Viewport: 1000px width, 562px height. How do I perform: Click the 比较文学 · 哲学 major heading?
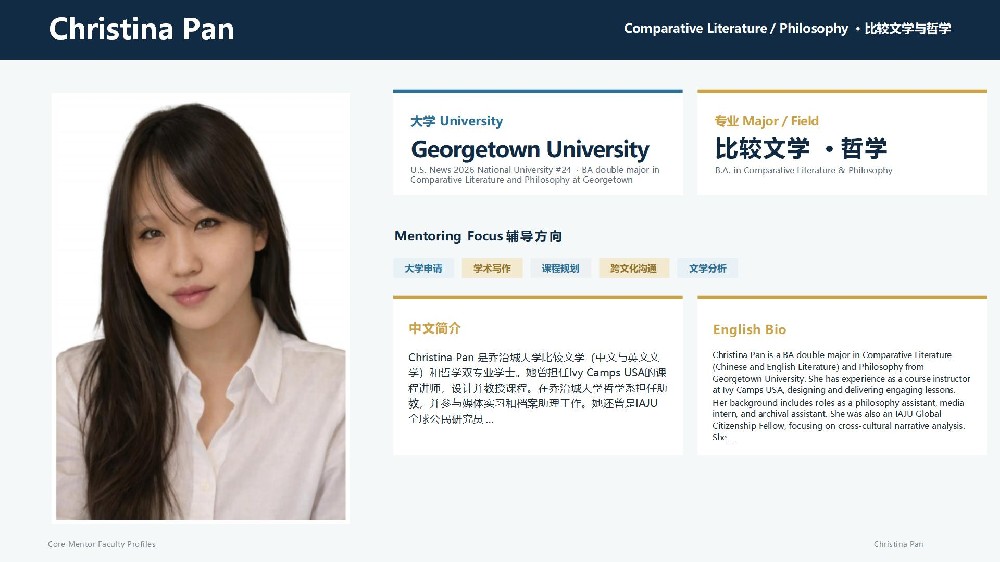pos(800,148)
